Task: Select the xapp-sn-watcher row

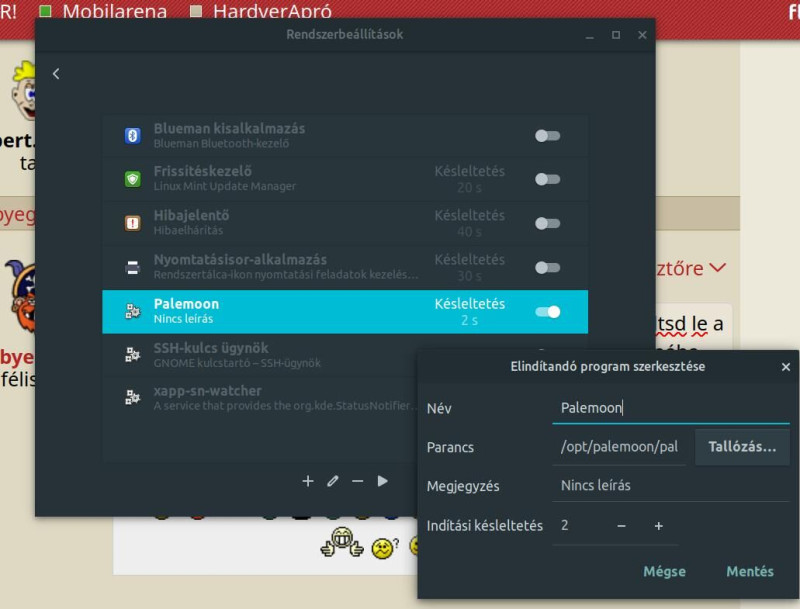Action: (x=260, y=398)
